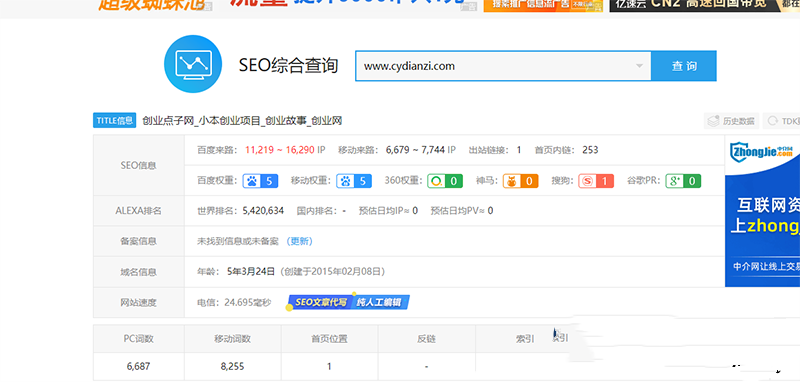Click the 网站速度 row header

[138, 302]
